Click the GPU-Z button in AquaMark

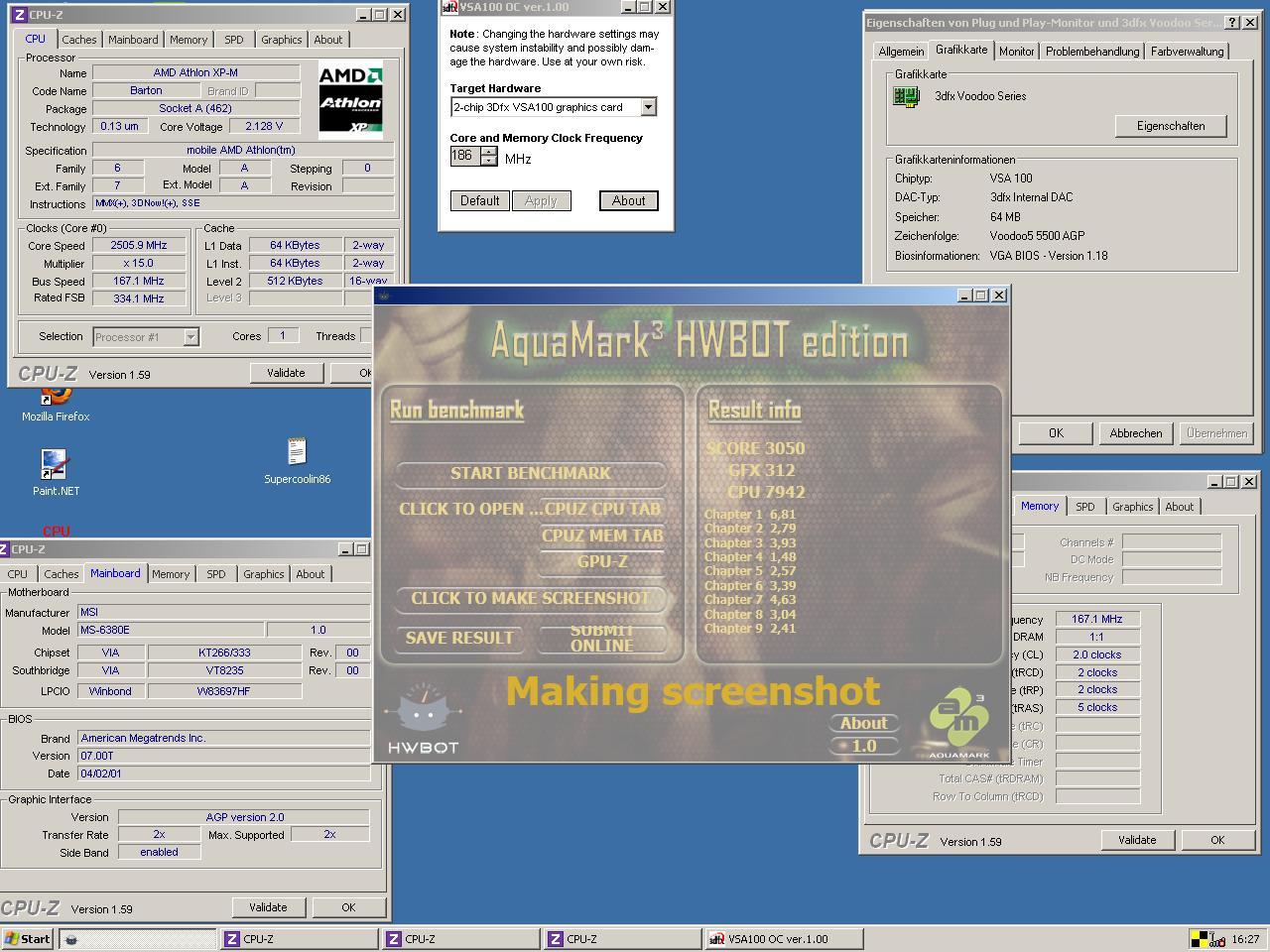click(x=602, y=562)
